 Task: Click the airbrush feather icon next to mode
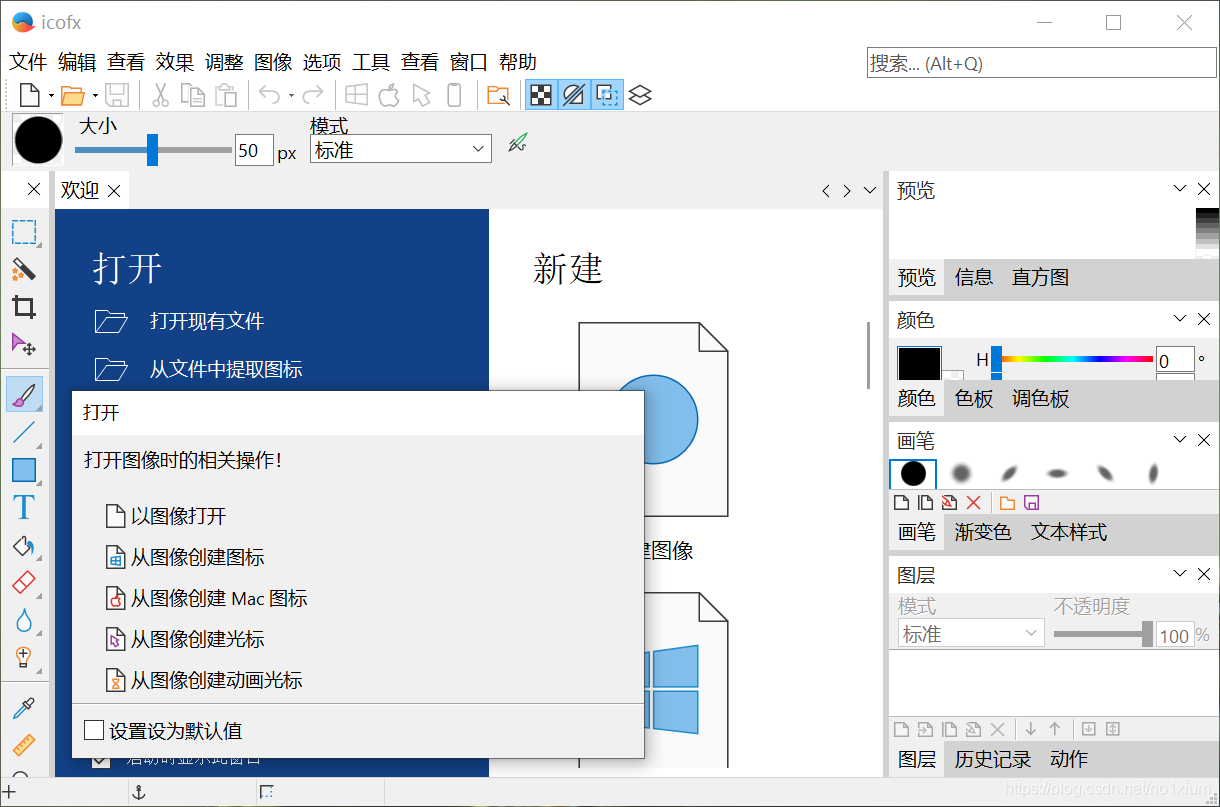[x=517, y=143]
